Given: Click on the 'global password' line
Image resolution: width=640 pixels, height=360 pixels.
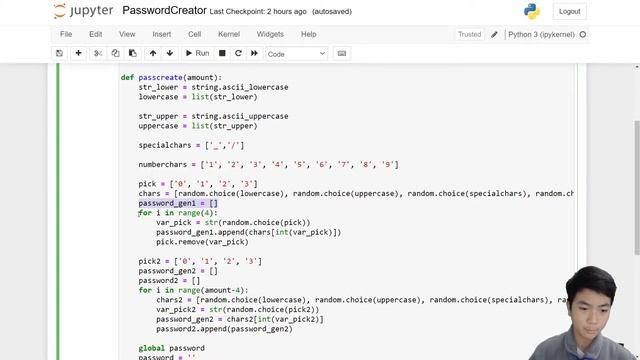Looking at the screenshot, I should pyautogui.click(x=171, y=348).
